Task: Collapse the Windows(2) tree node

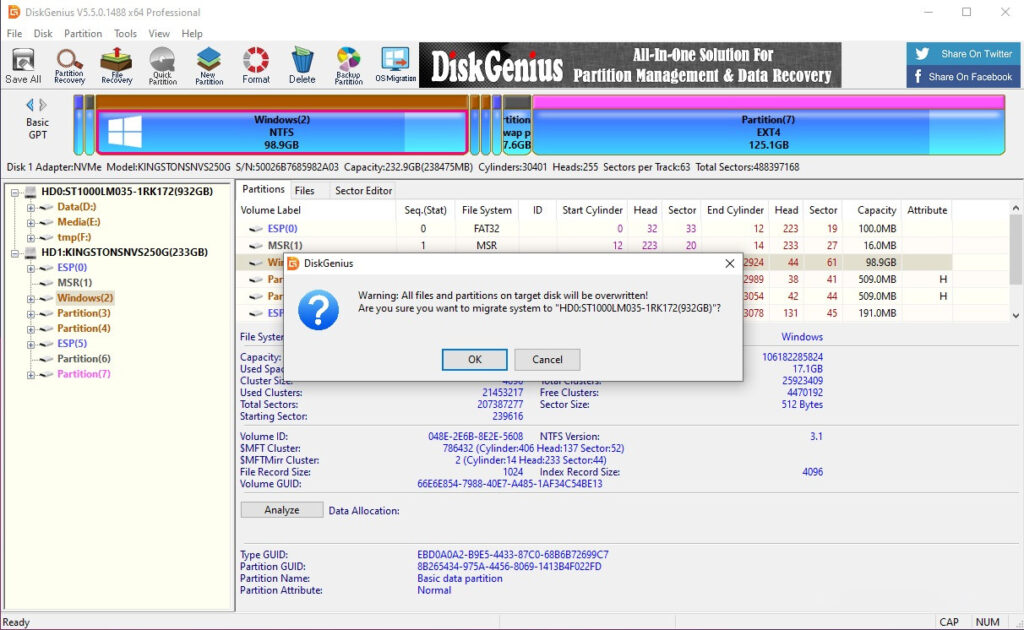Action: click(x=32, y=297)
